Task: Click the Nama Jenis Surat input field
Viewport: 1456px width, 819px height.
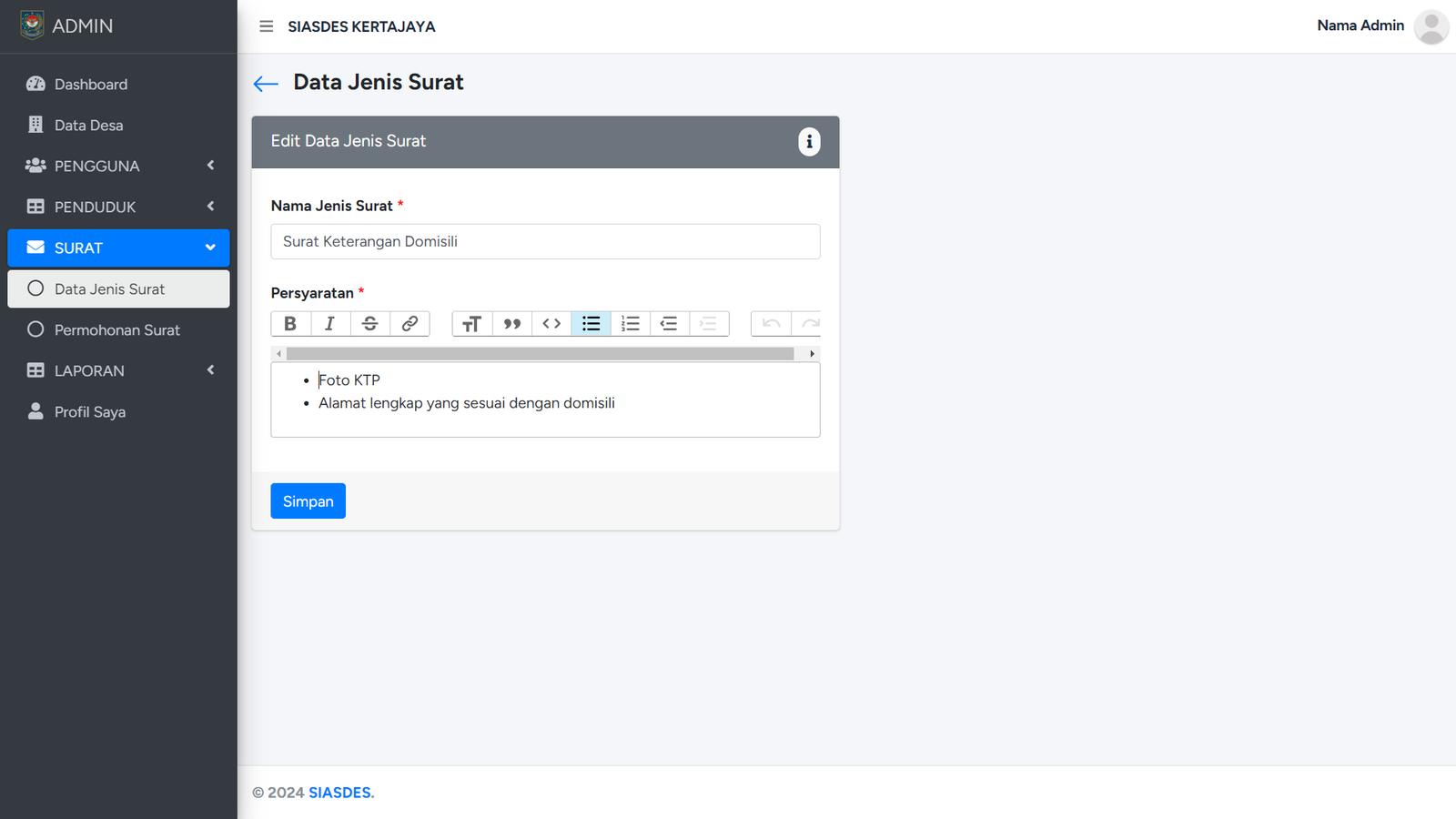Action: click(x=545, y=242)
